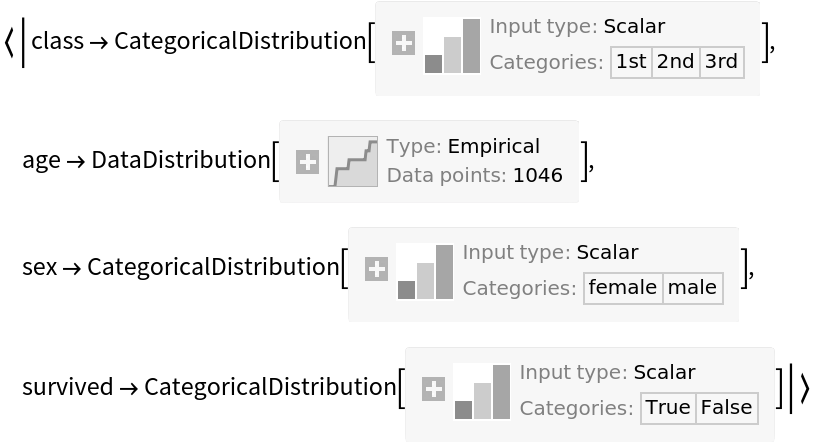The image size is (816, 444).
Task: Expand the True/False categories card
Action: [x=433, y=389]
